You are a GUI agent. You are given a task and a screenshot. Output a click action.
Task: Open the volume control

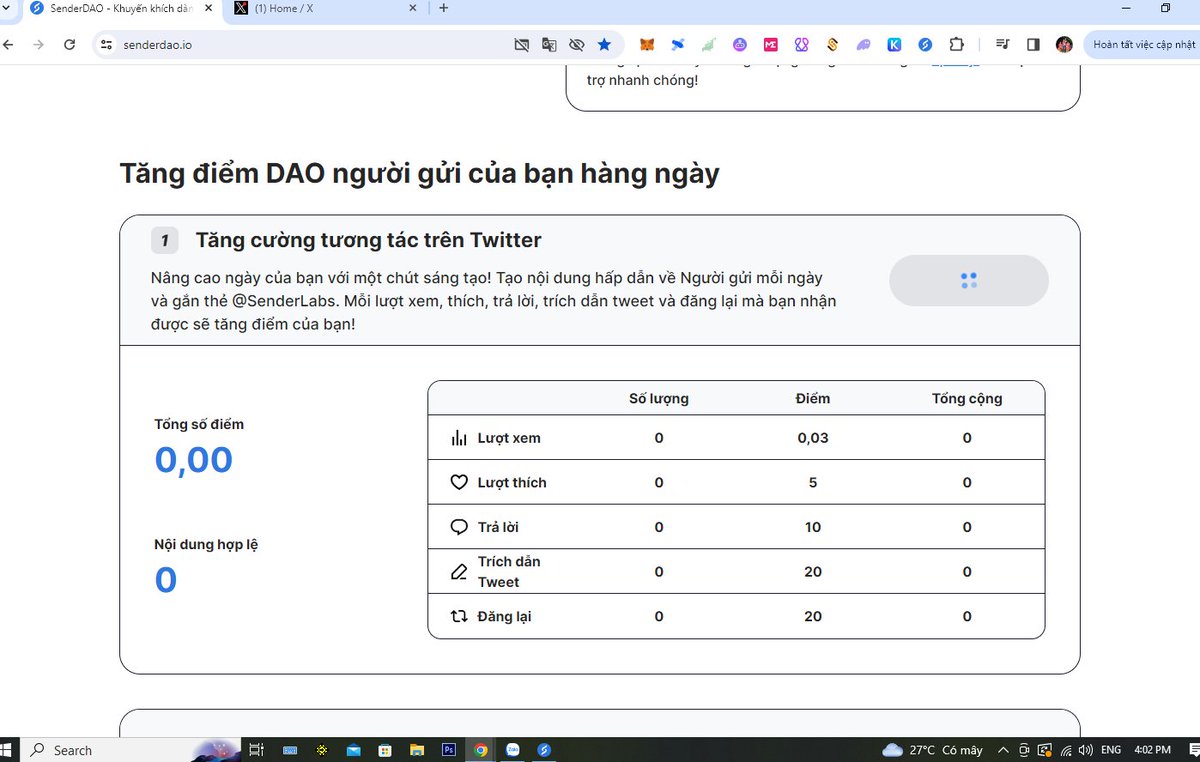point(1087,750)
